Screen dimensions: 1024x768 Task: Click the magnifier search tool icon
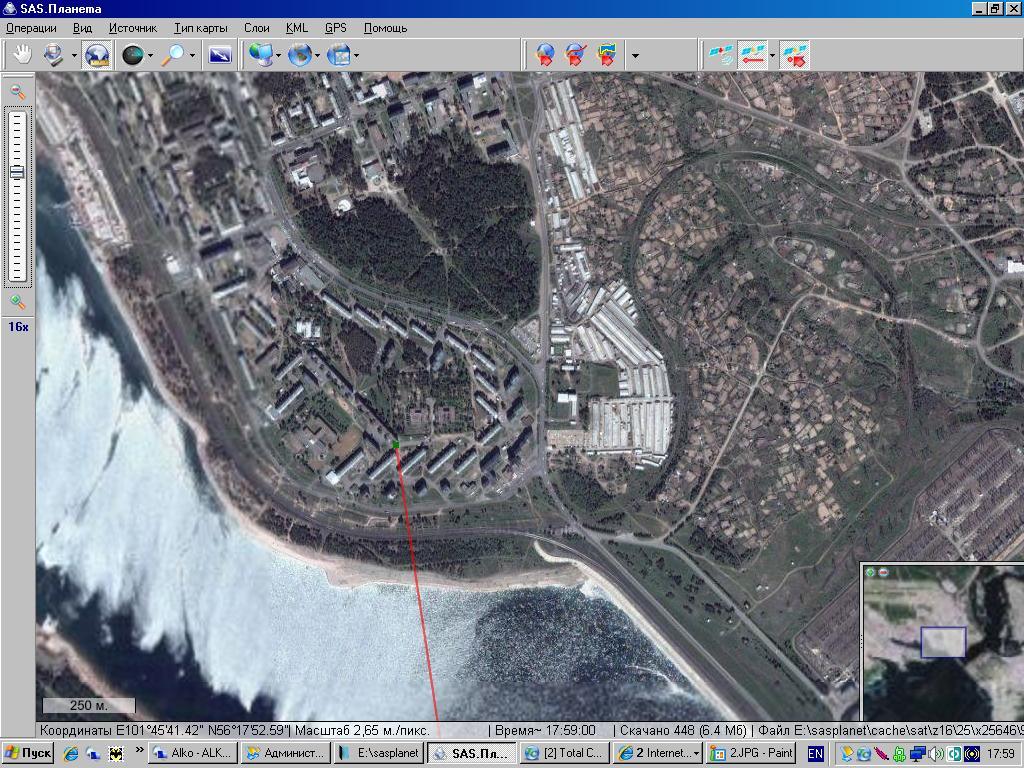[174, 55]
